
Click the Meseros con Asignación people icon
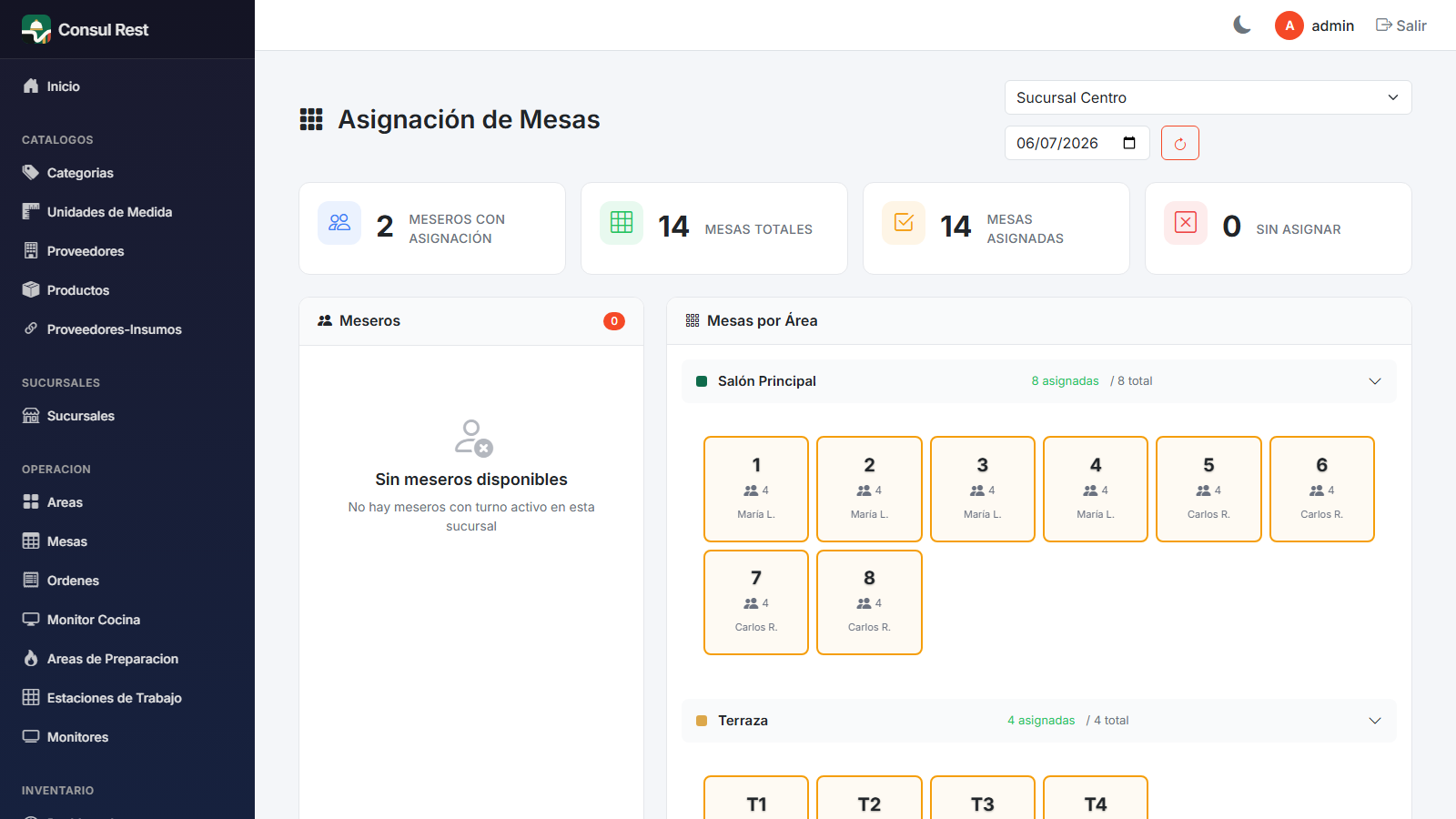coord(339,223)
